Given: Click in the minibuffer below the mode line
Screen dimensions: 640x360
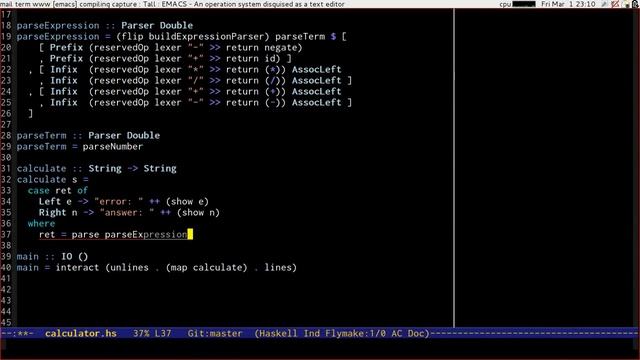Looking at the screenshot, I should pos(320,349).
